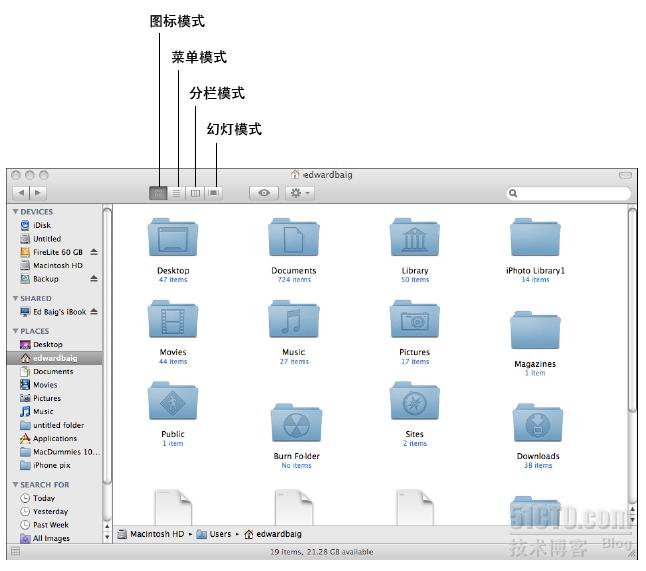
Task: Click the sidebar scroll up arrow
Action: [x=107, y=527]
